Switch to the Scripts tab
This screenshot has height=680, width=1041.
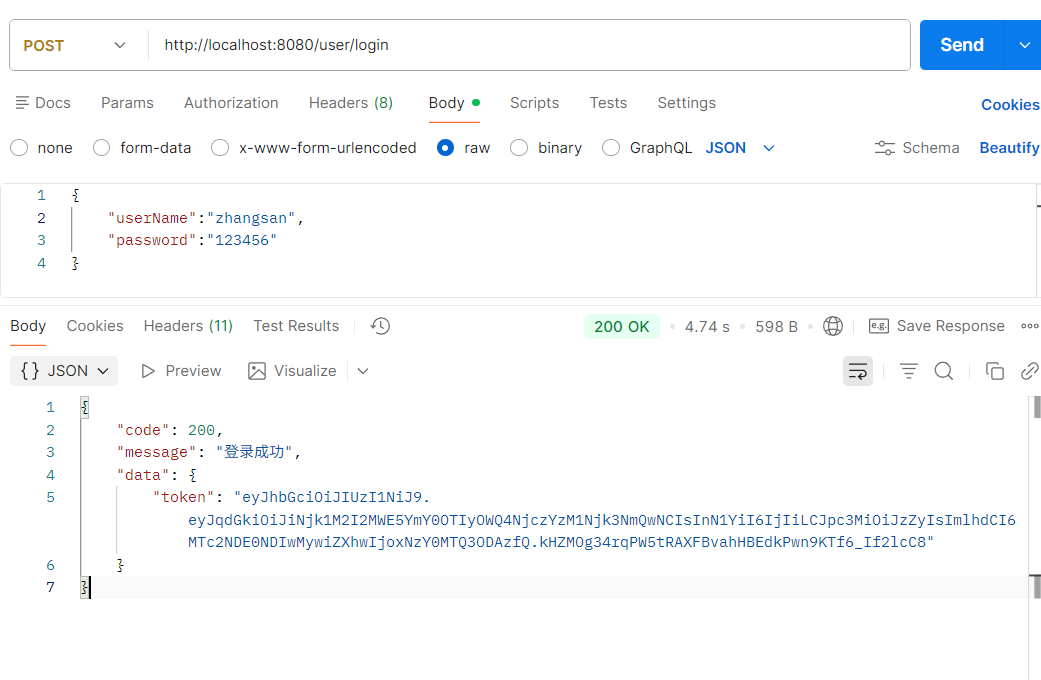point(534,103)
